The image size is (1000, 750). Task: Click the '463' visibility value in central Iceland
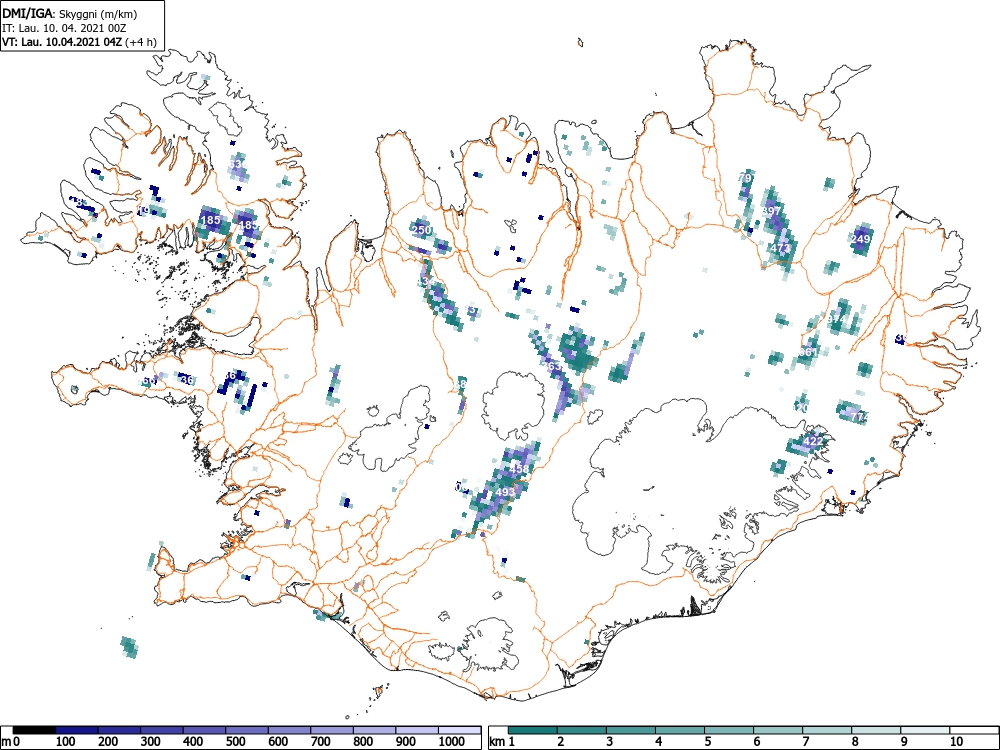point(552,366)
